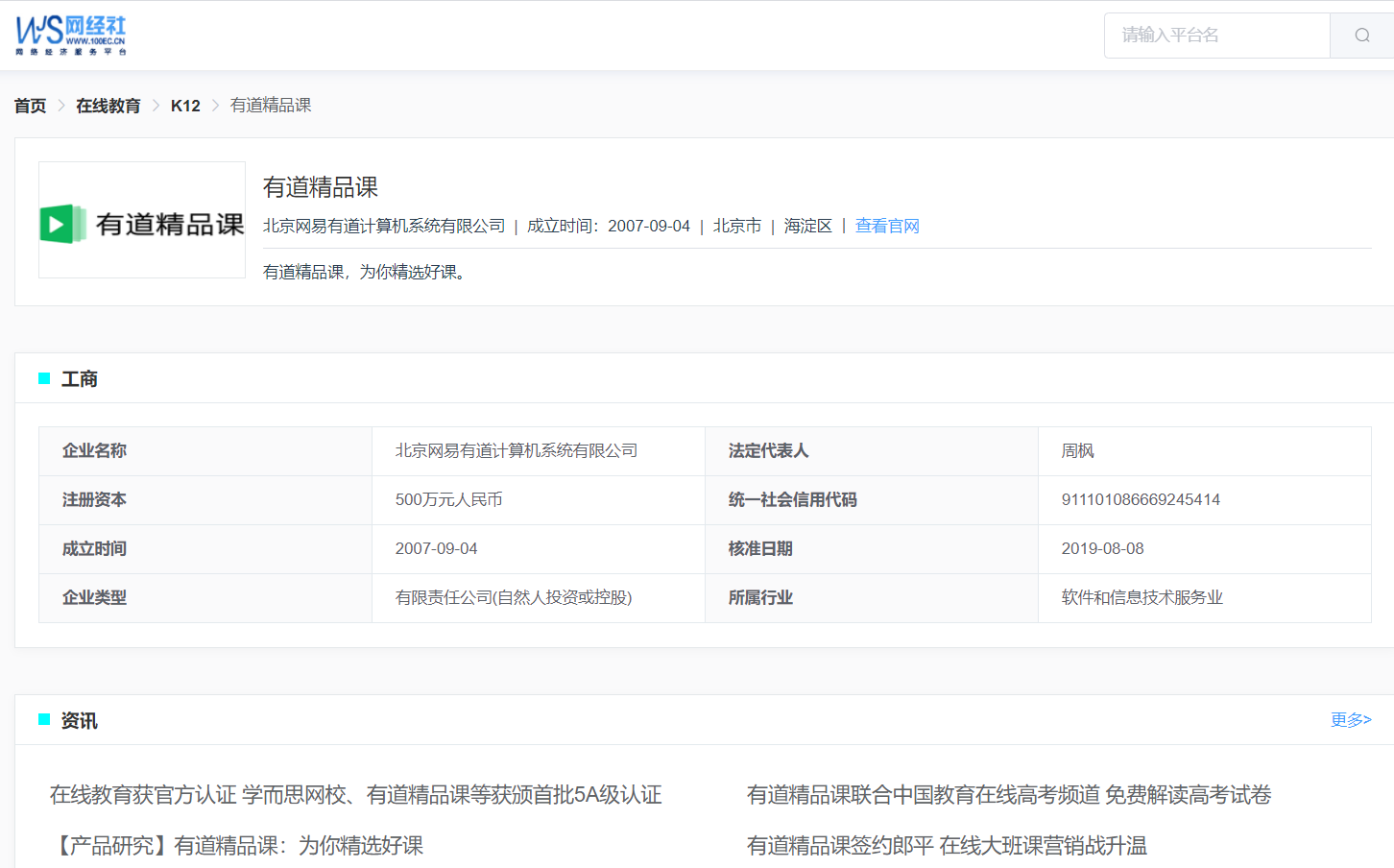Viewport: 1394px width, 868px height.
Task: Select 有限责任公司(自然人投资或控股) cell
Action: tap(539, 598)
